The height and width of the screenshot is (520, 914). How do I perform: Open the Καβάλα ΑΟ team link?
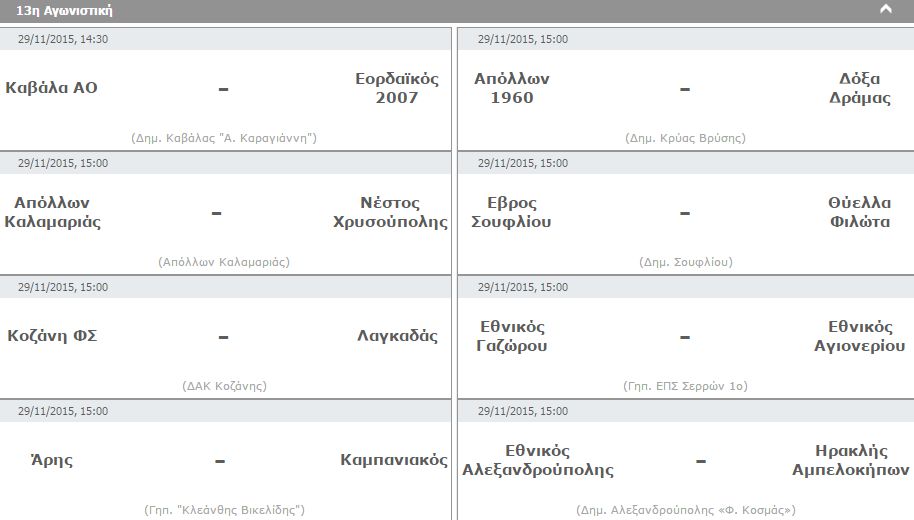[x=51, y=88]
